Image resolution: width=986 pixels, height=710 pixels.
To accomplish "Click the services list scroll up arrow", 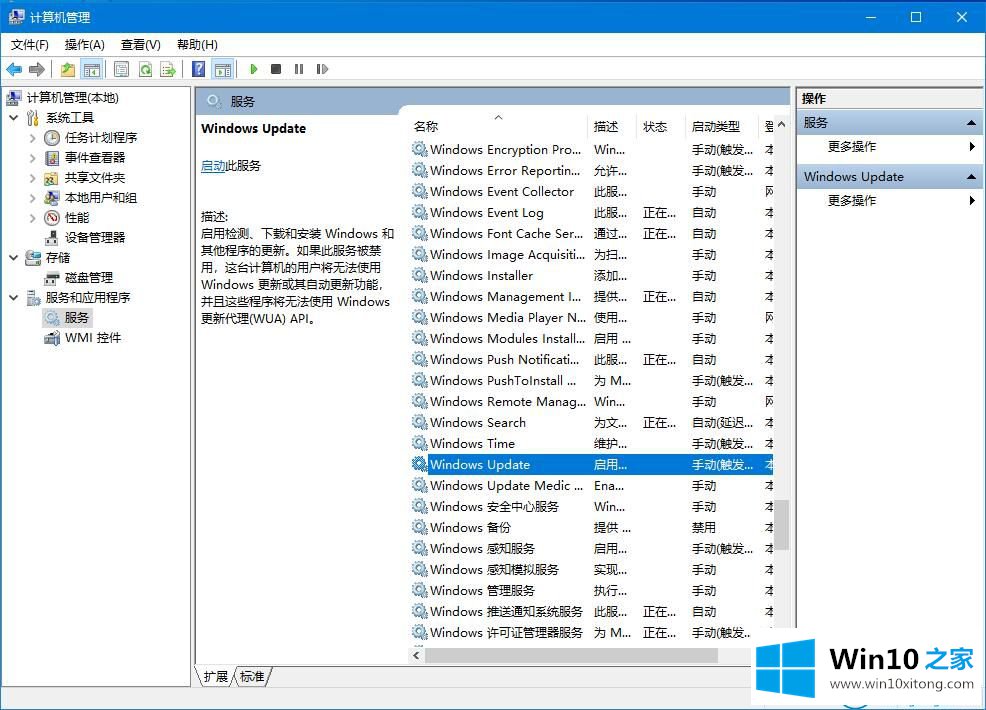I will 782,125.
